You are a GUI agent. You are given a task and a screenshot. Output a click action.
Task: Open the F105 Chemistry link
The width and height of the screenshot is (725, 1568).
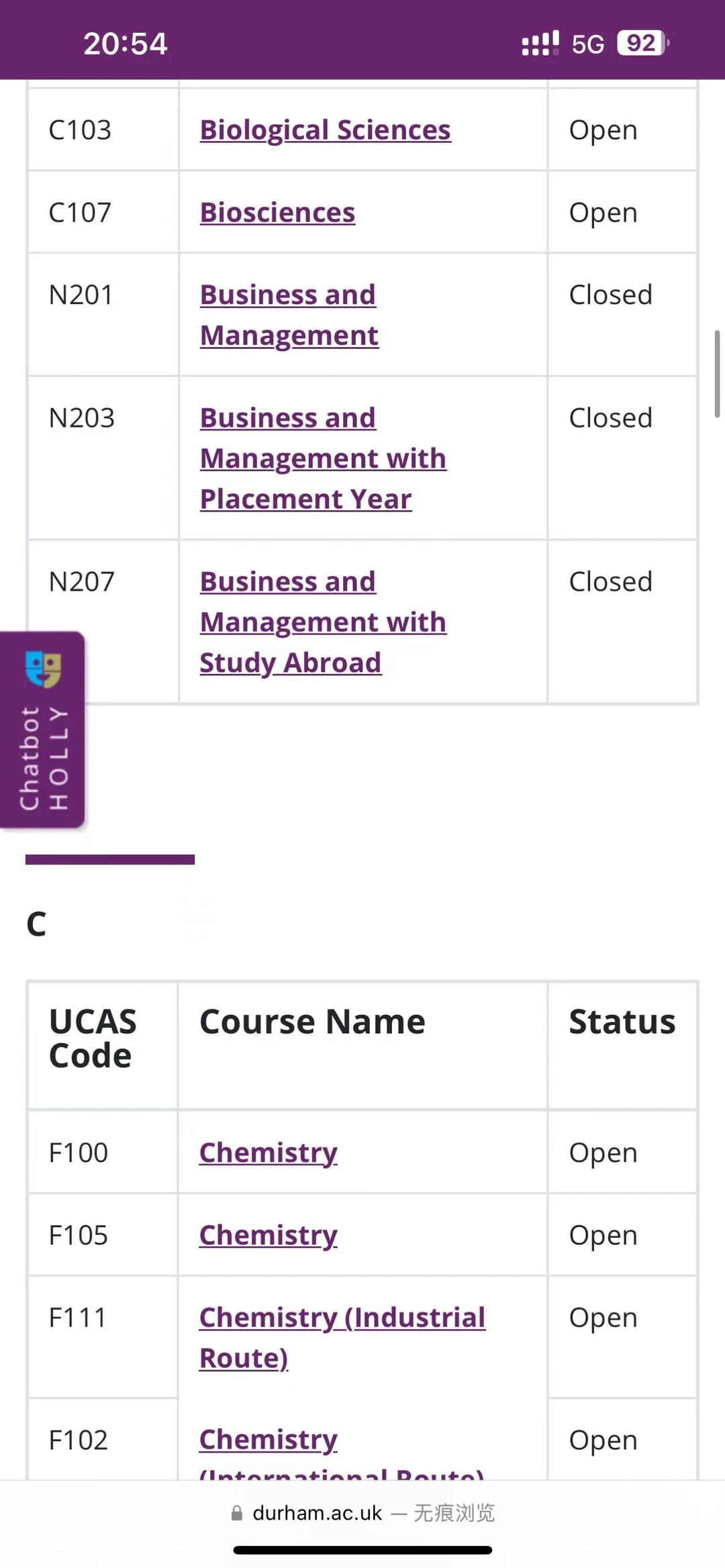click(269, 1236)
